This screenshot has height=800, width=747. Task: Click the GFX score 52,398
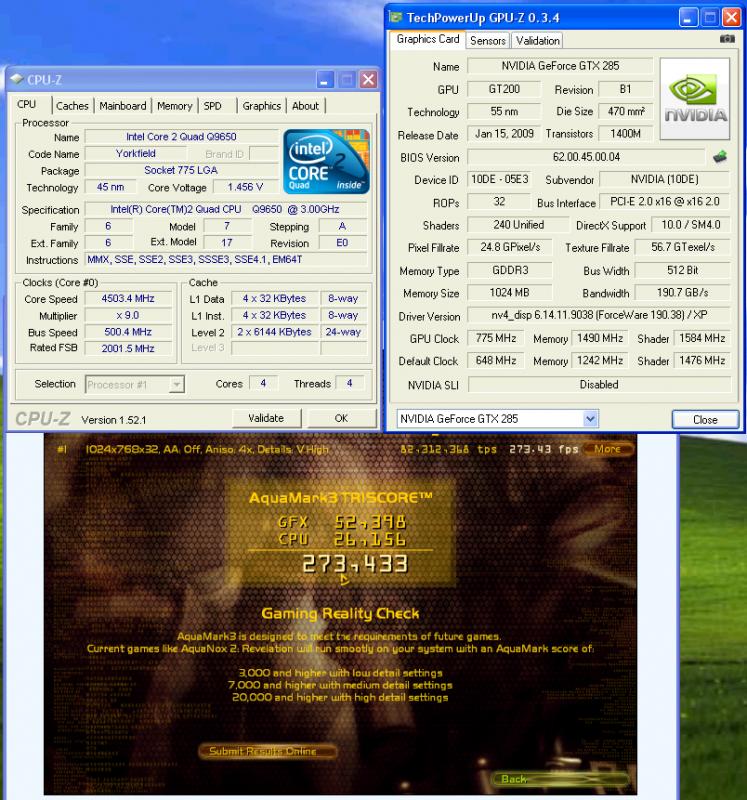370,522
